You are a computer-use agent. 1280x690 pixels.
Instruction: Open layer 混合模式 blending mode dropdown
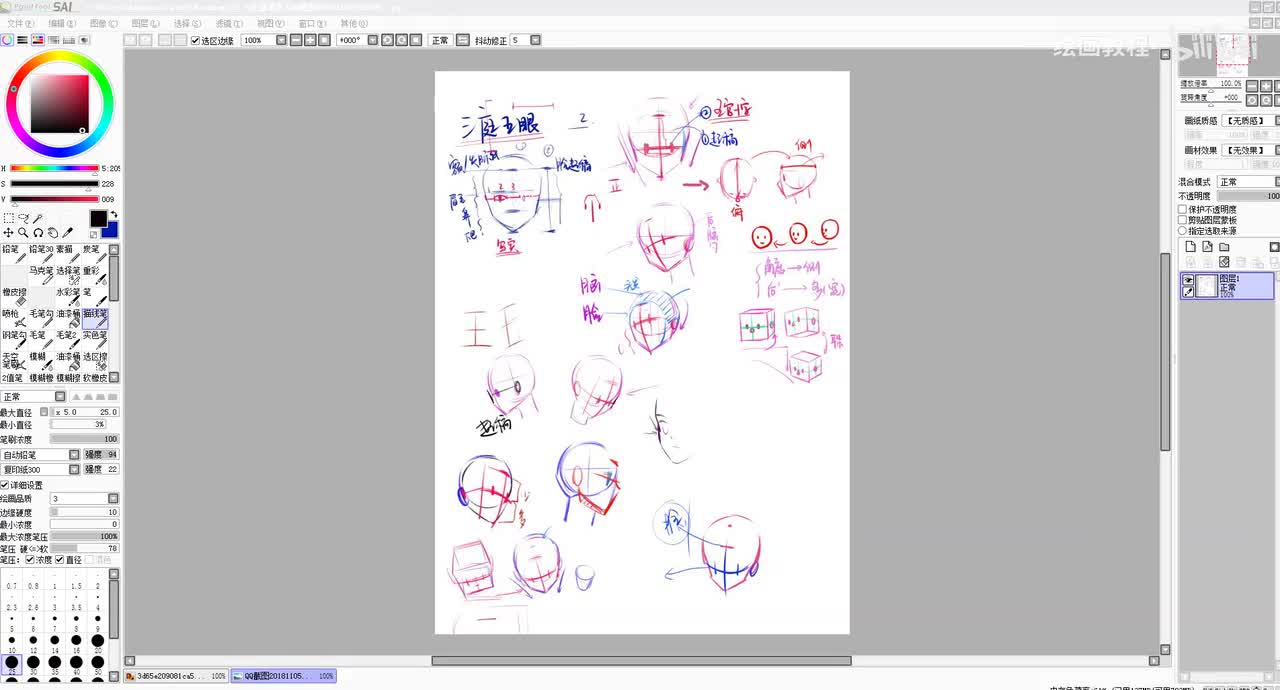pos(1276,182)
